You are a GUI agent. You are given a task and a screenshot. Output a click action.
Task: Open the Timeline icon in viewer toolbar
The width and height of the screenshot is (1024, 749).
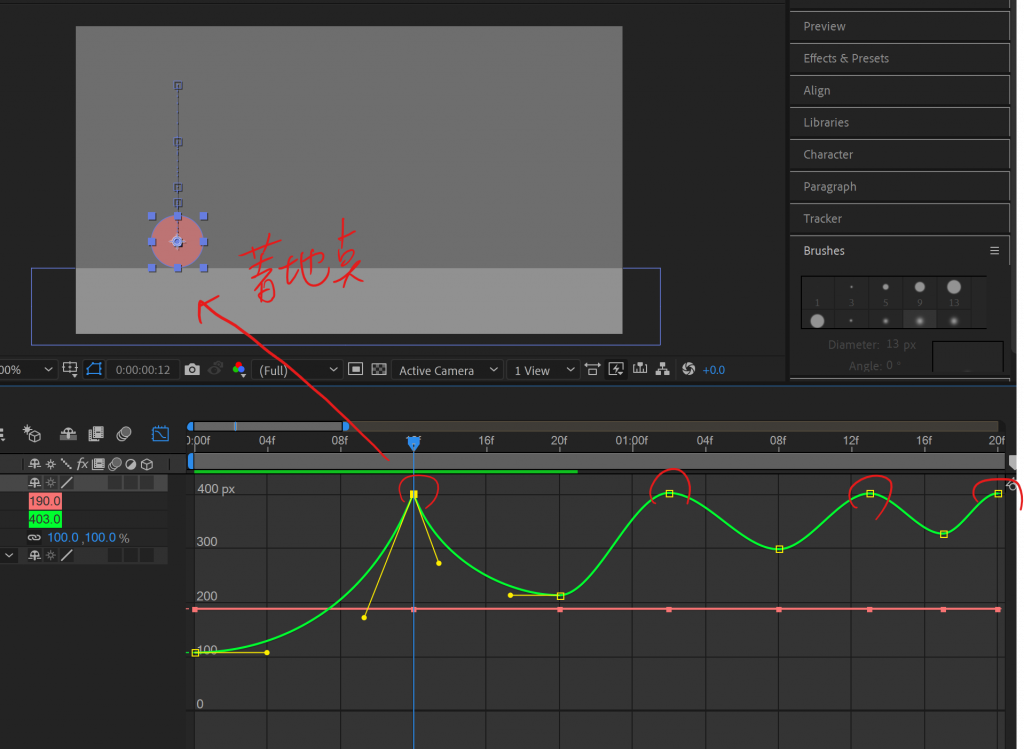coord(640,369)
